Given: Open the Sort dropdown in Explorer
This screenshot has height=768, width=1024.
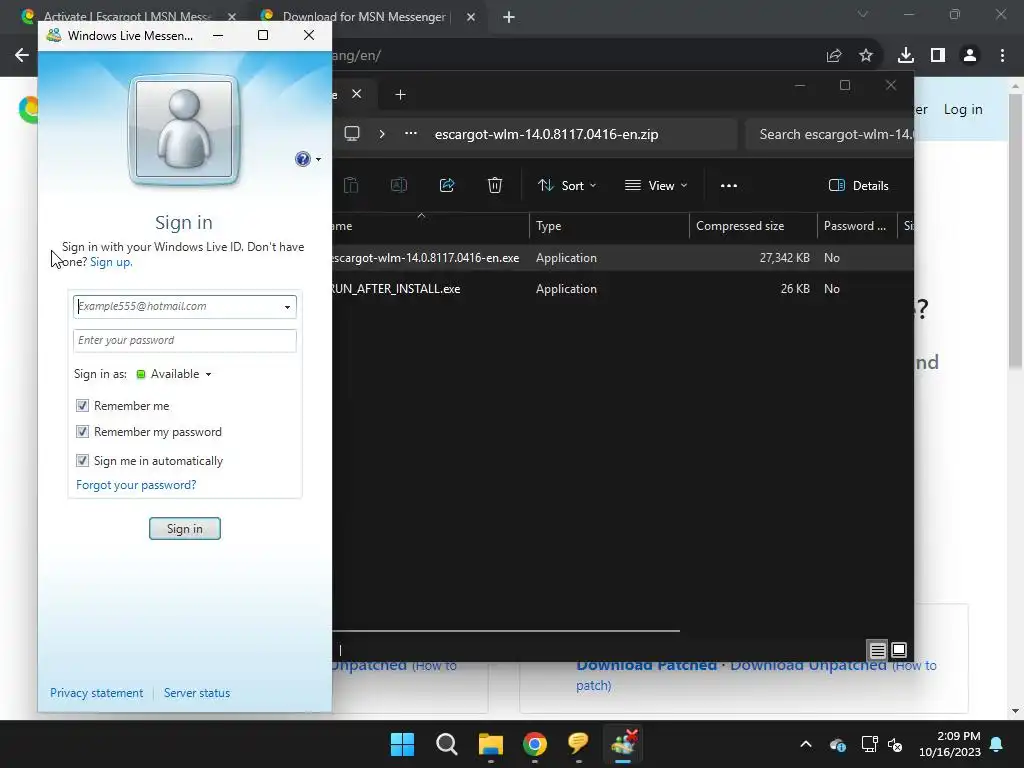Looking at the screenshot, I should click(567, 185).
